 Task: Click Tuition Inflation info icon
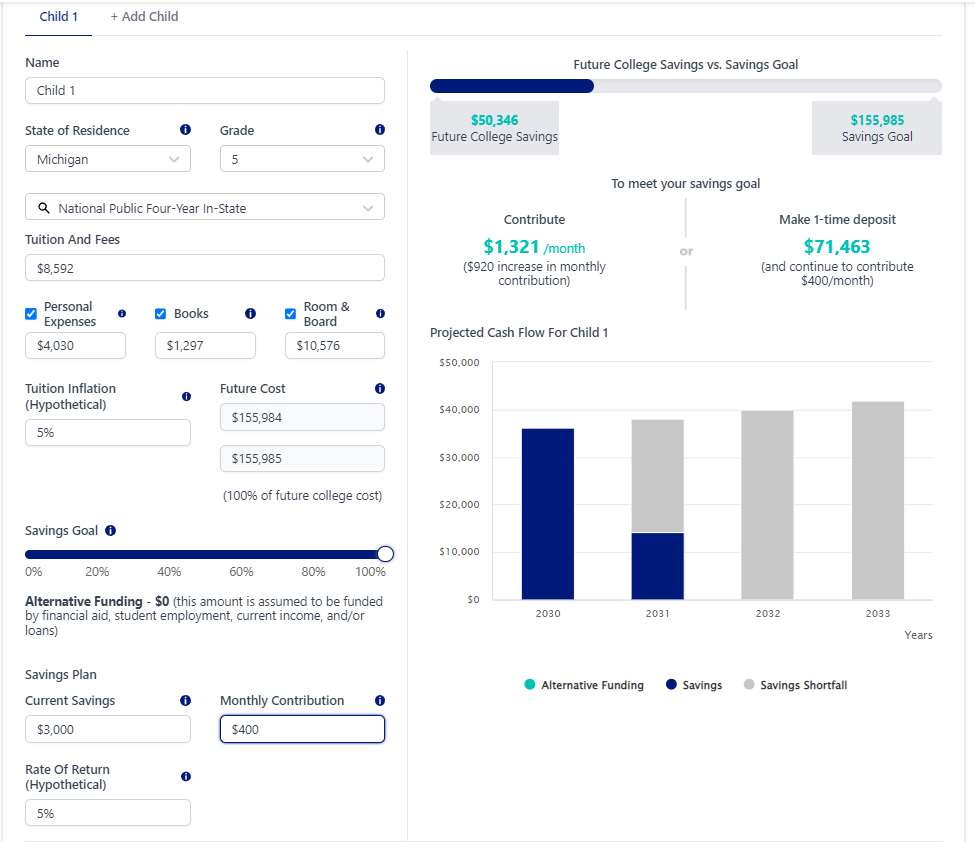click(x=186, y=397)
